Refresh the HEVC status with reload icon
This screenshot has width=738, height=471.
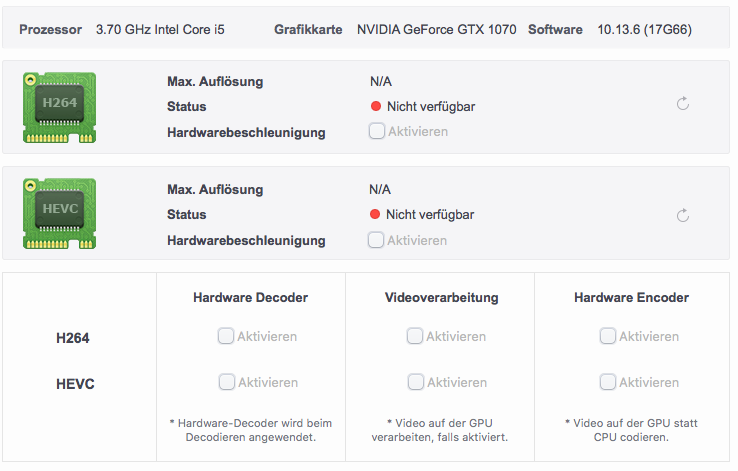click(683, 215)
